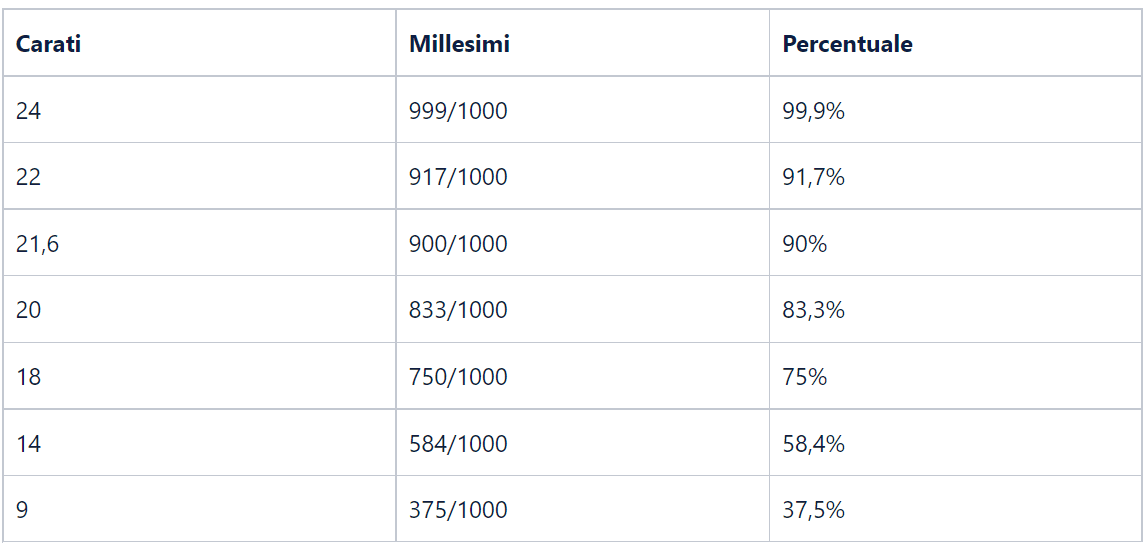Screen dimensions: 1144x544
Task: Click the 833/1000 cell
Action: click(x=458, y=310)
